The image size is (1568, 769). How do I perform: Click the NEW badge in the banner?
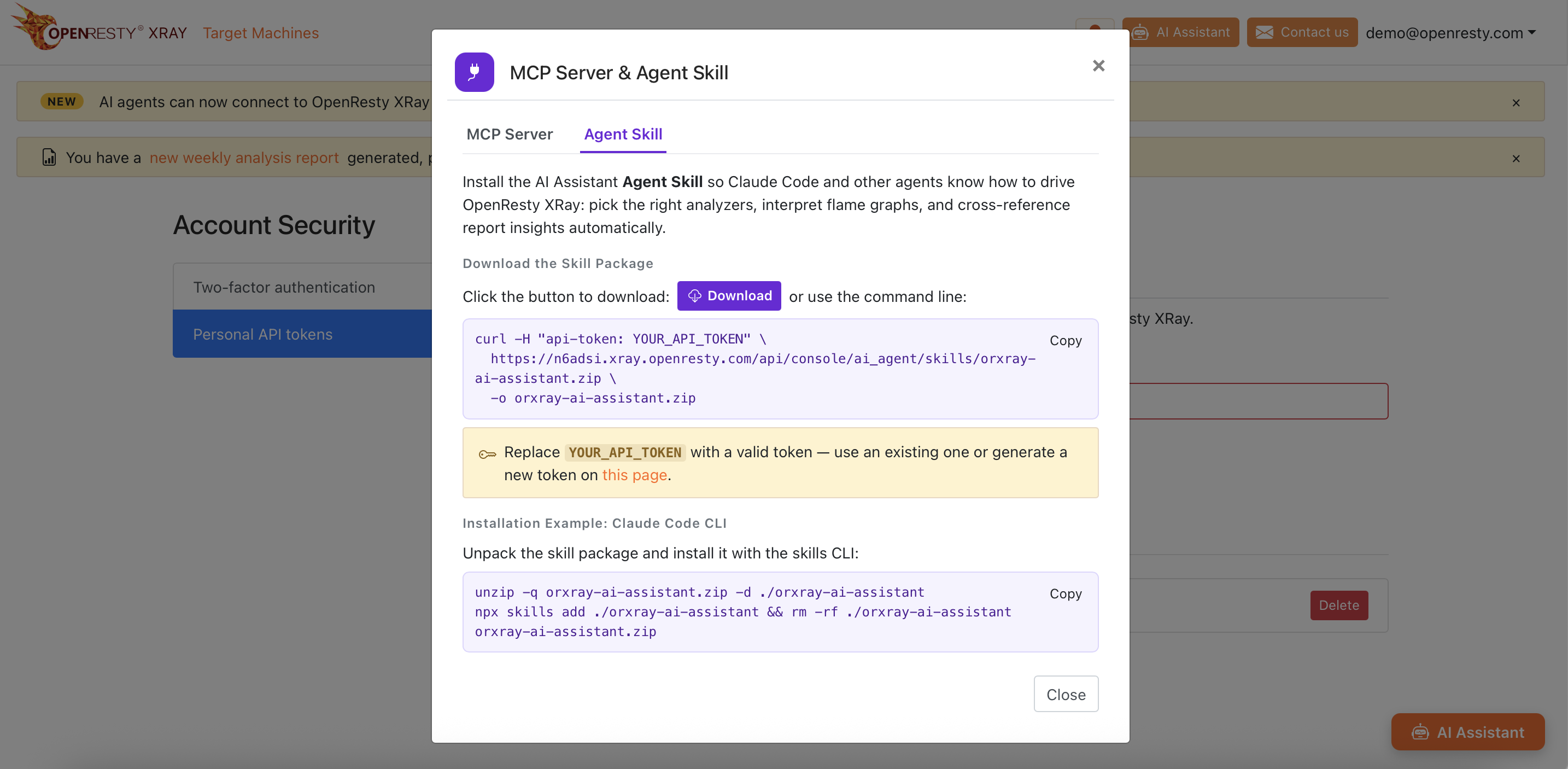click(61, 102)
